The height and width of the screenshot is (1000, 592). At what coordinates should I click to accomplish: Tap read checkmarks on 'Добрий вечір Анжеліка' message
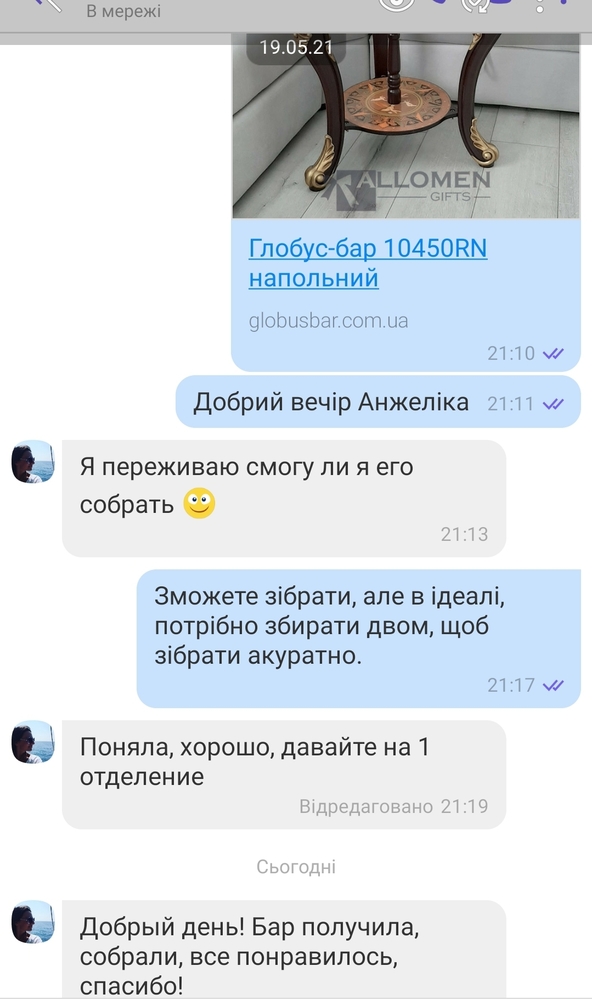[553, 404]
